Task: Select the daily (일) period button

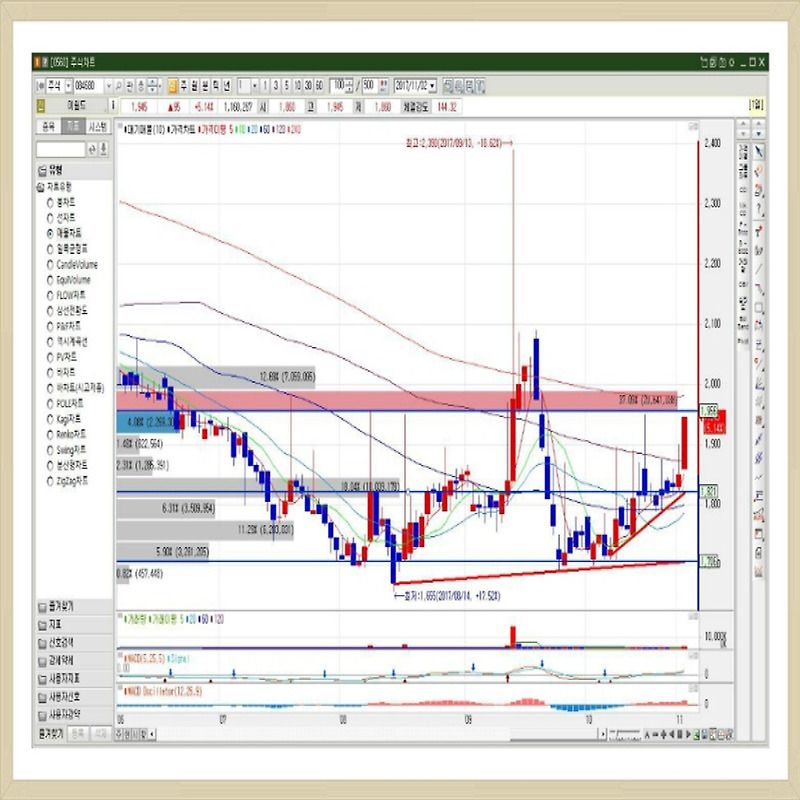Action: click(173, 86)
